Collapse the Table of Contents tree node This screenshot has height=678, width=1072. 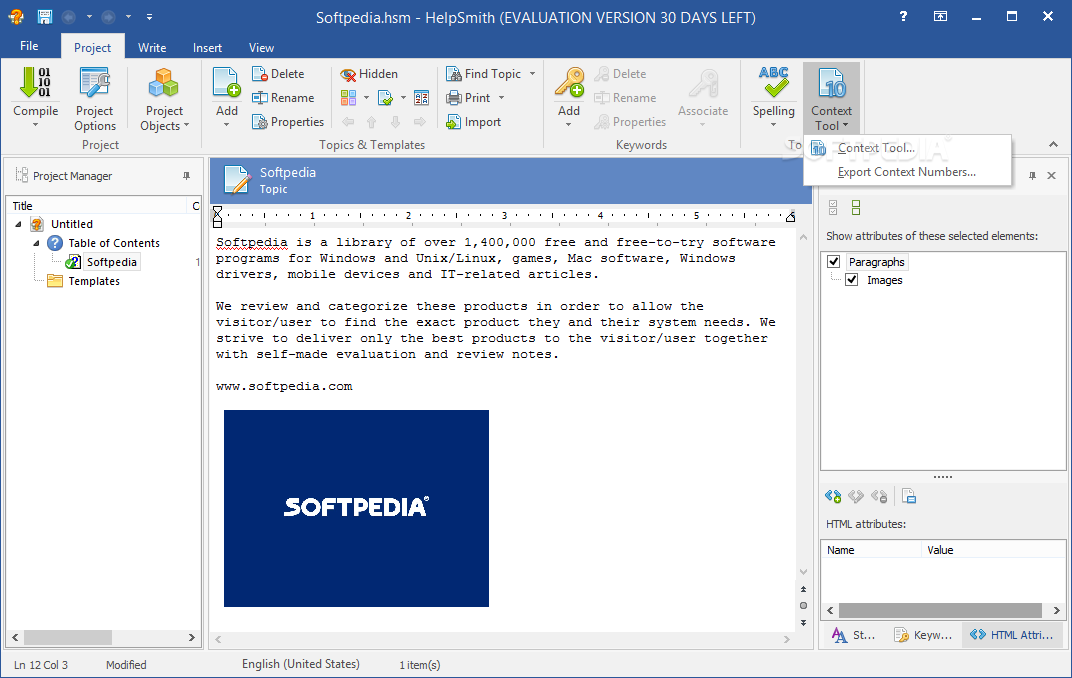tap(36, 243)
